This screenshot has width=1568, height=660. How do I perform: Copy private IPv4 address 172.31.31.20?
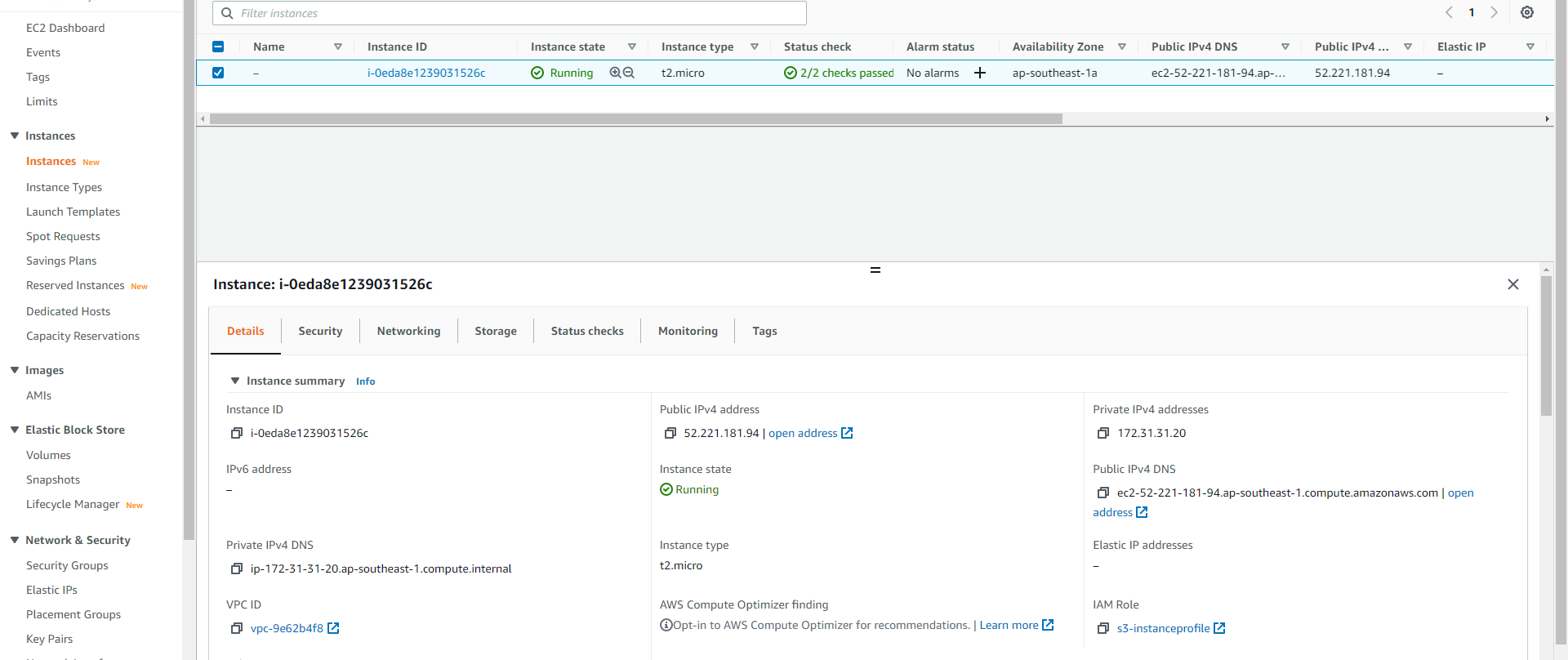(1103, 433)
